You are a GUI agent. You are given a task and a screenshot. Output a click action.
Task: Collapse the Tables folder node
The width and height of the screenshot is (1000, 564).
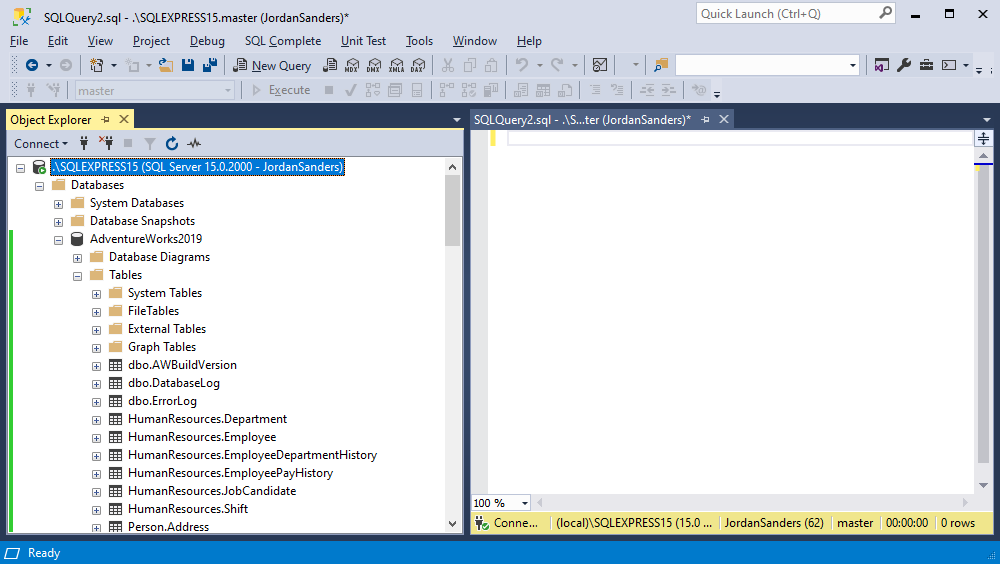click(77, 276)
